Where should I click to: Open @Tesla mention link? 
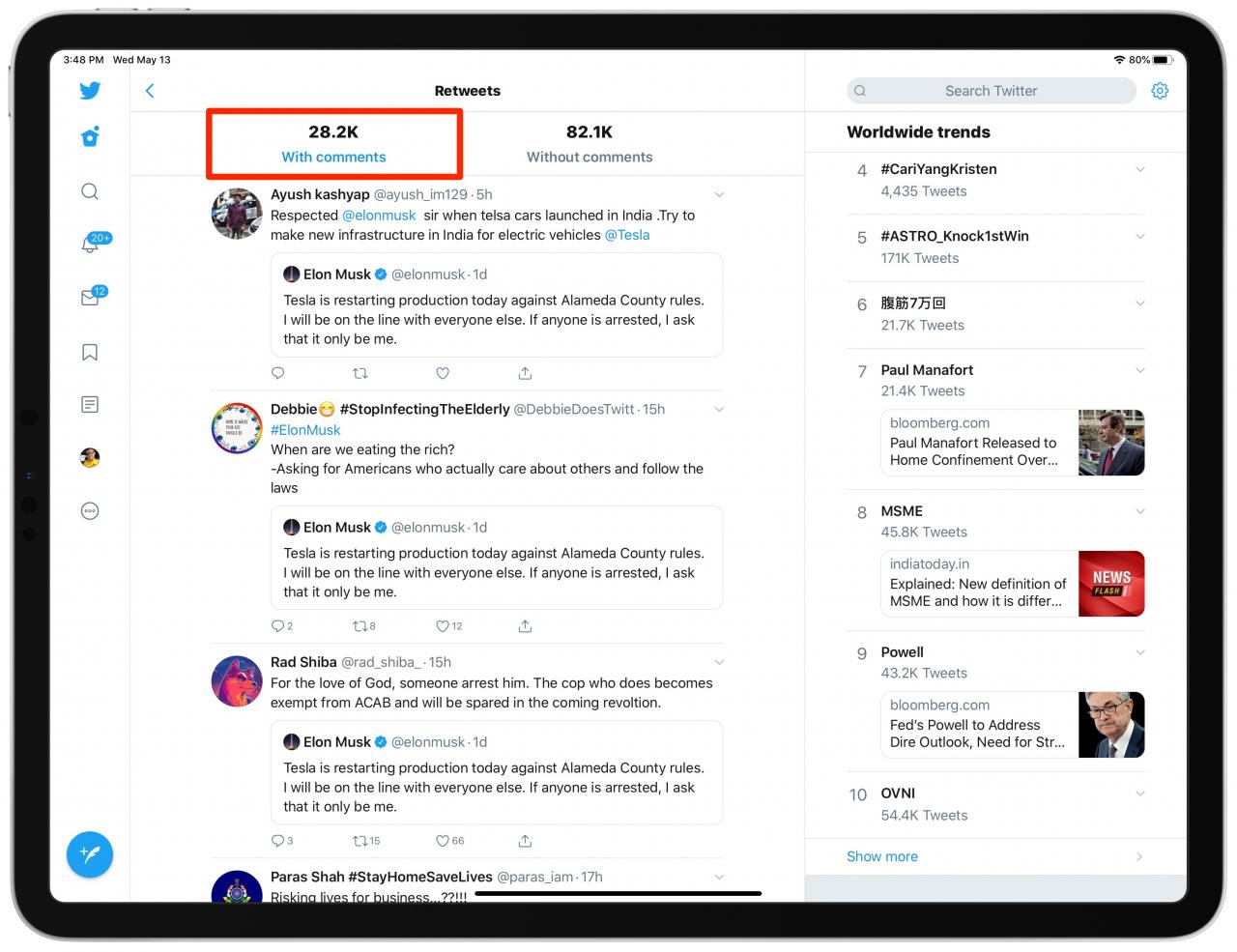coord(627,235)
